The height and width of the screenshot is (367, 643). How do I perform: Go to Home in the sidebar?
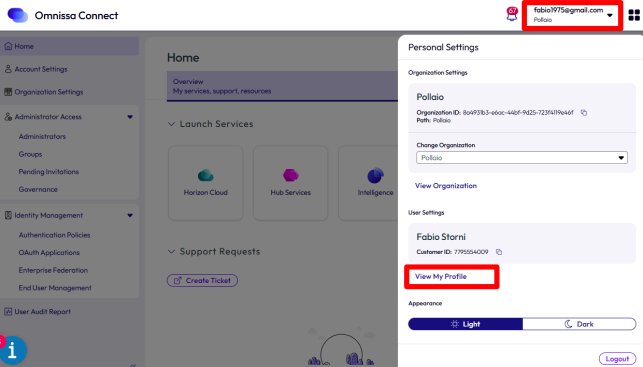[69, 46]
